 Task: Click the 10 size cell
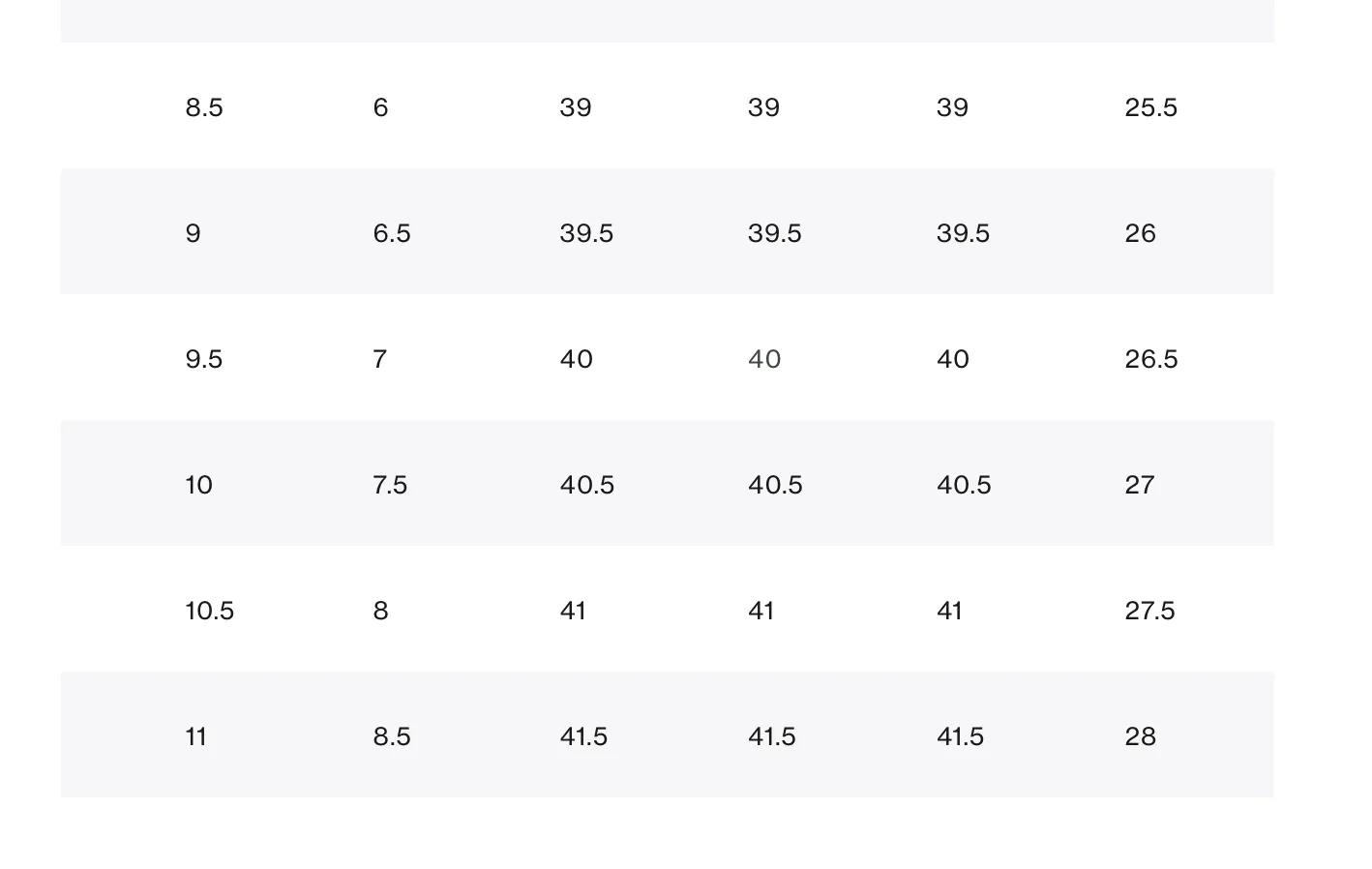(198, 485)
